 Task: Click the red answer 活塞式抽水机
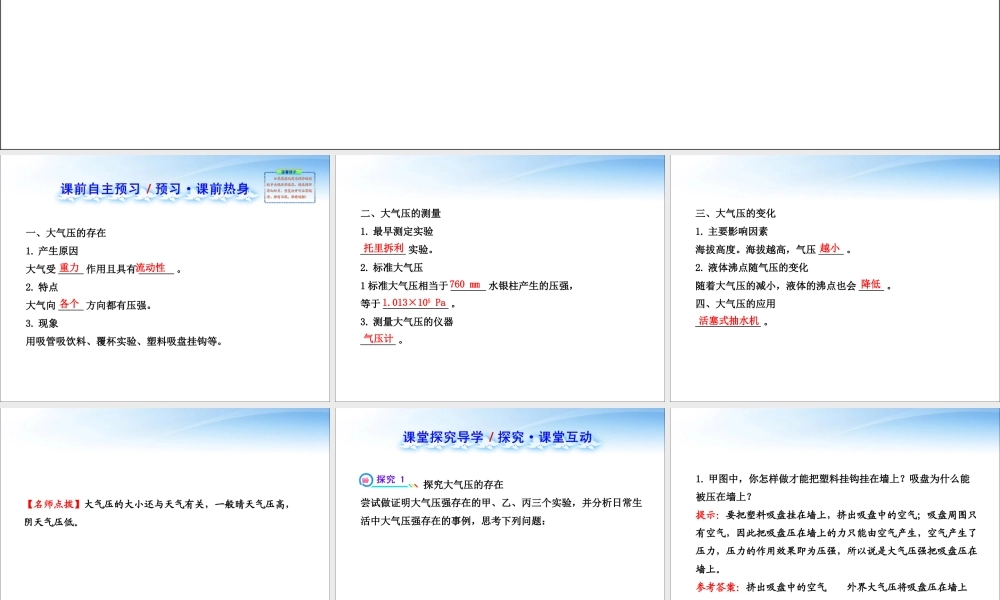729,321
